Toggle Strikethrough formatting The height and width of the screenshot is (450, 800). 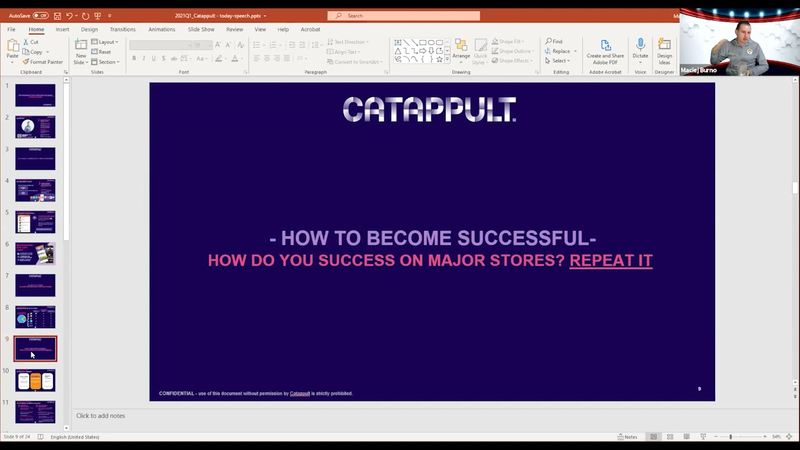tap(173, 58)
